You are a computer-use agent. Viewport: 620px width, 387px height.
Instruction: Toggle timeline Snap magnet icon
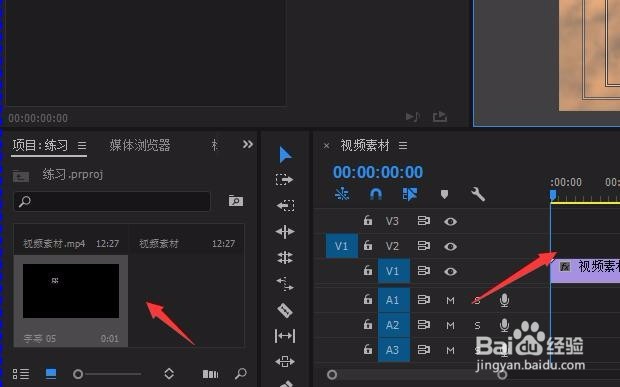tap(376, 194)
